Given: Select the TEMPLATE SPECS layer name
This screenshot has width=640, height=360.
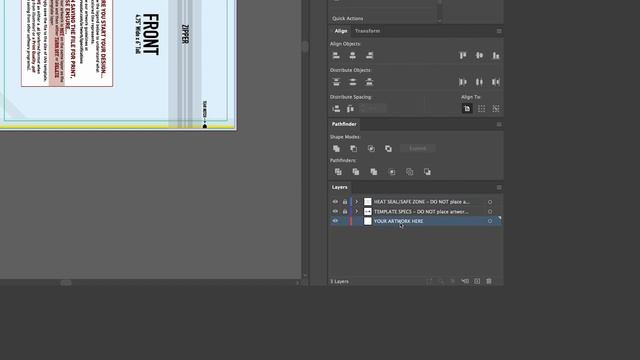Looking at the screenshot, I should 421,211.
